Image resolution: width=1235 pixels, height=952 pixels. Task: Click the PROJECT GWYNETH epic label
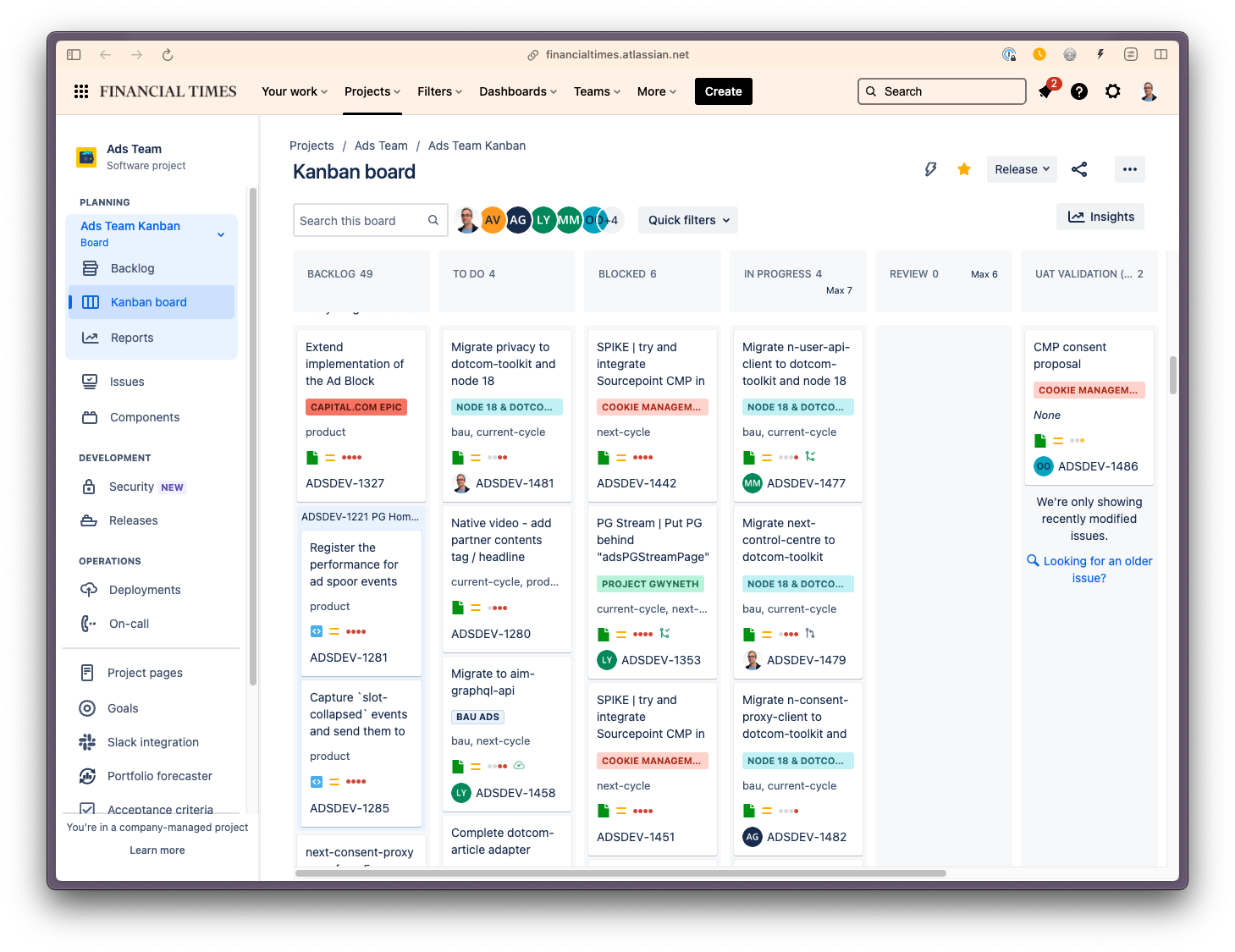pyautogui.click(x=650, y=584)
